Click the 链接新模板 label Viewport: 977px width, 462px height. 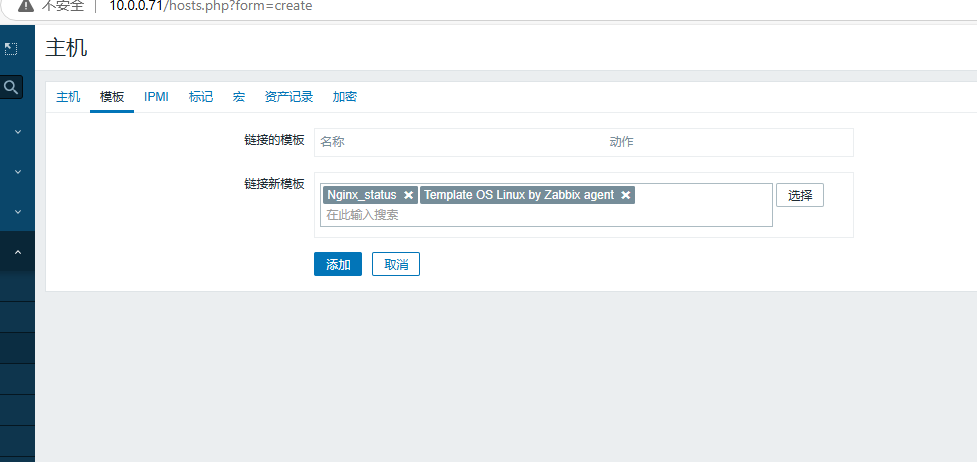click(x=274, y=184)
